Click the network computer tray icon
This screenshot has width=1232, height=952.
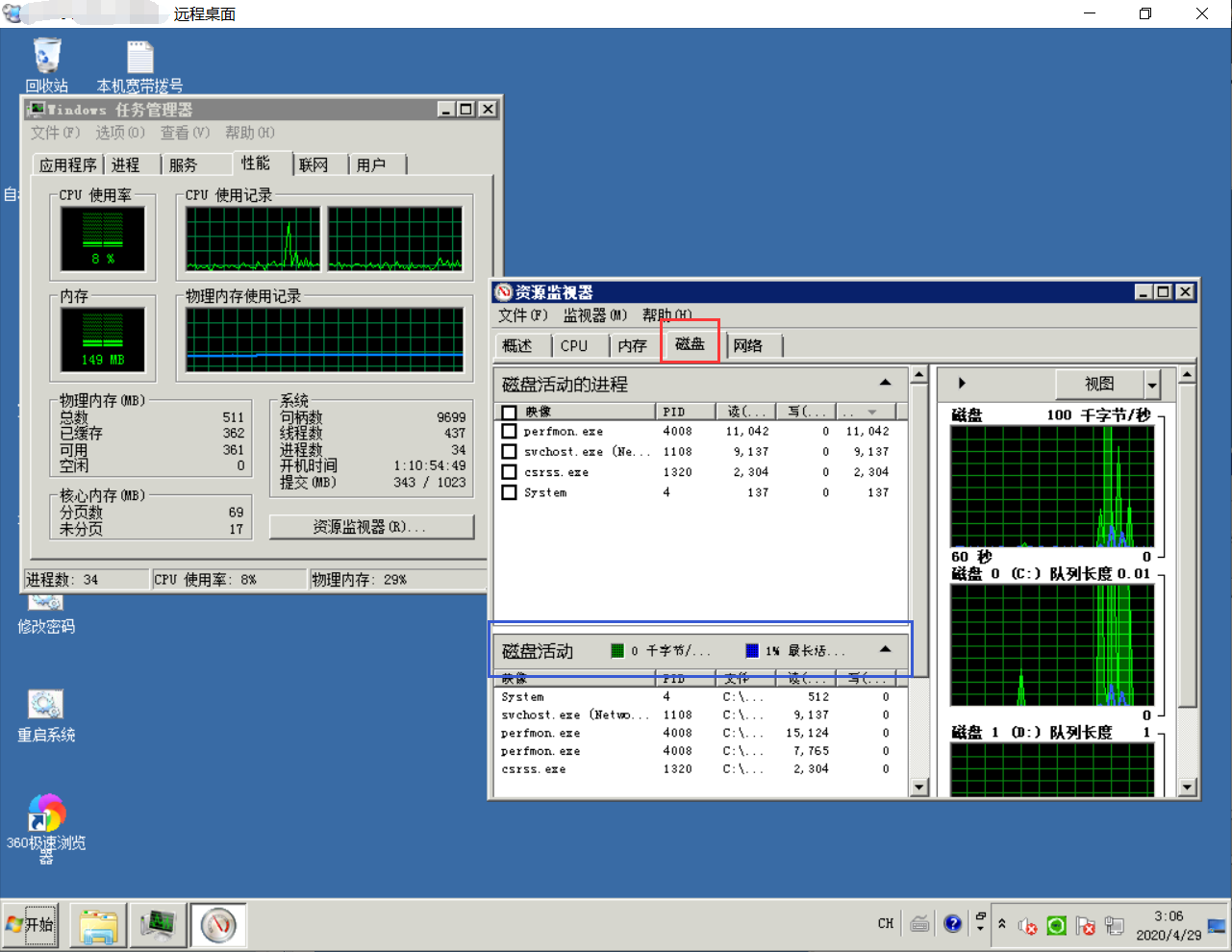[1115, 925]
